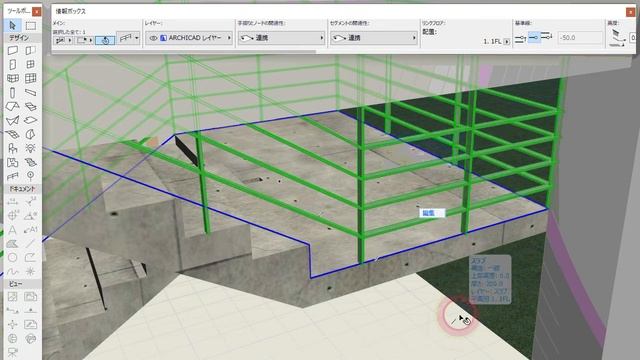Open railing settings dialog dropdown button
This screenshot has width=640, height=360.
coord(128,38)
